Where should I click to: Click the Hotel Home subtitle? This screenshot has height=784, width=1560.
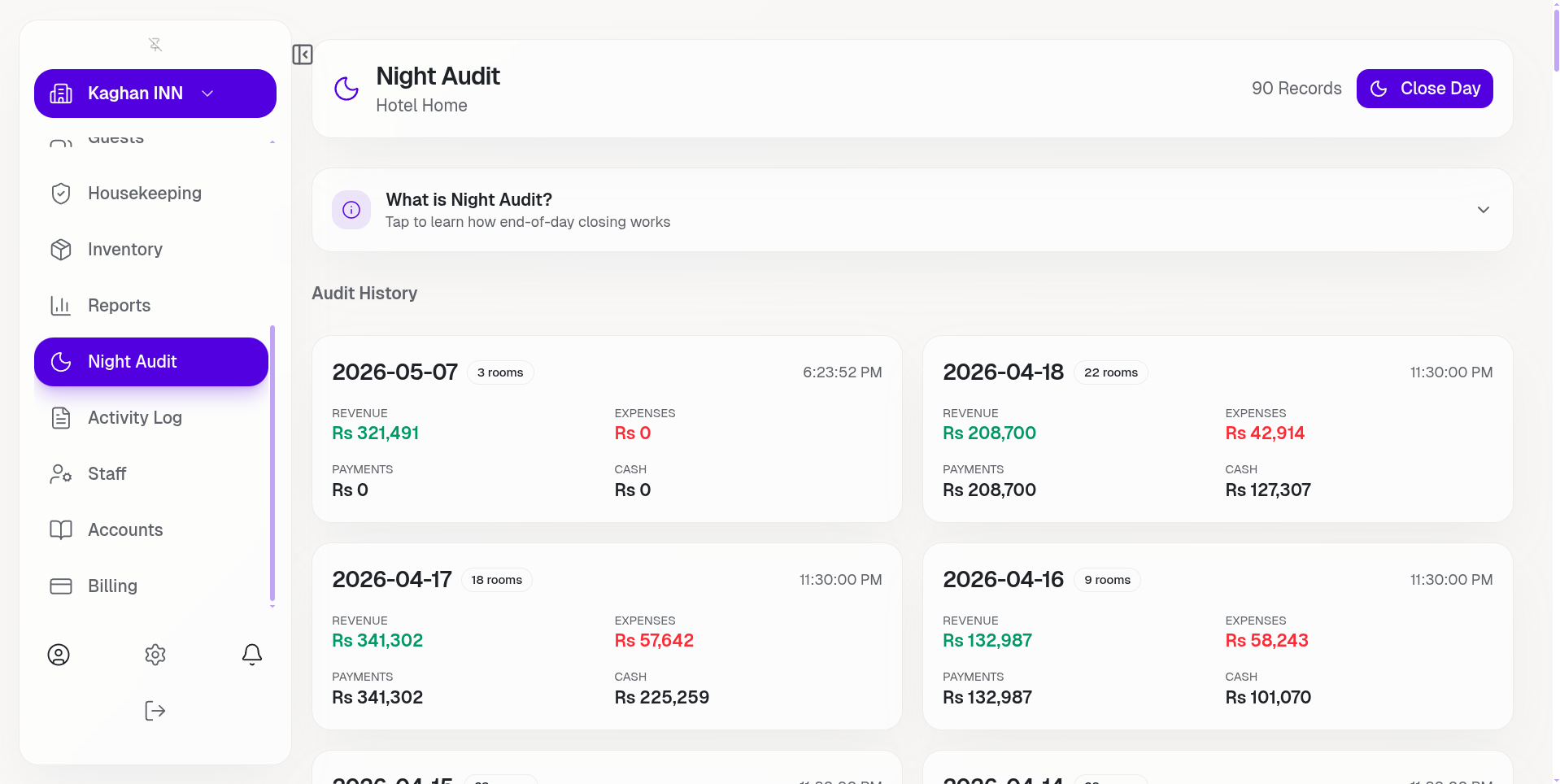click(x=421, y=106)
